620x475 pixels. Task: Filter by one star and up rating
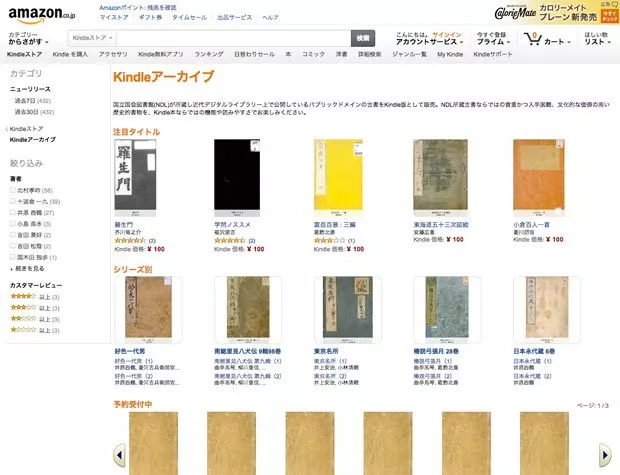click(35, 330)
